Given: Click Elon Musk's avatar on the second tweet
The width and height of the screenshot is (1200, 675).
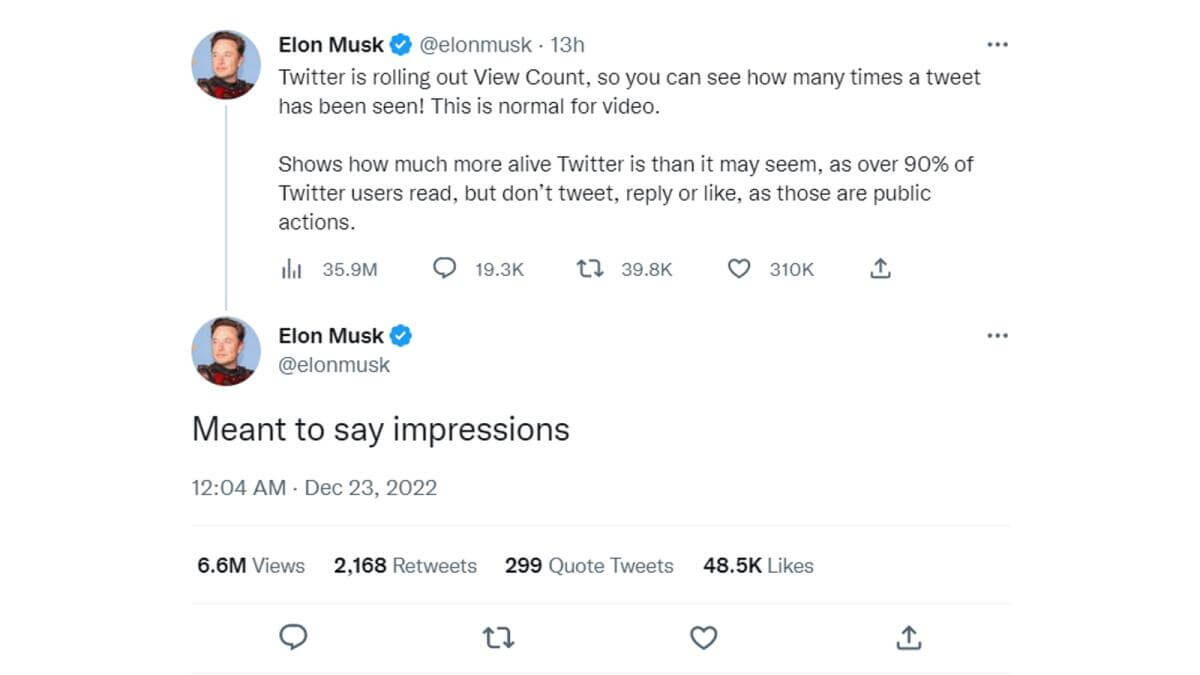Looking at the screenshot, I should (226, 352).
